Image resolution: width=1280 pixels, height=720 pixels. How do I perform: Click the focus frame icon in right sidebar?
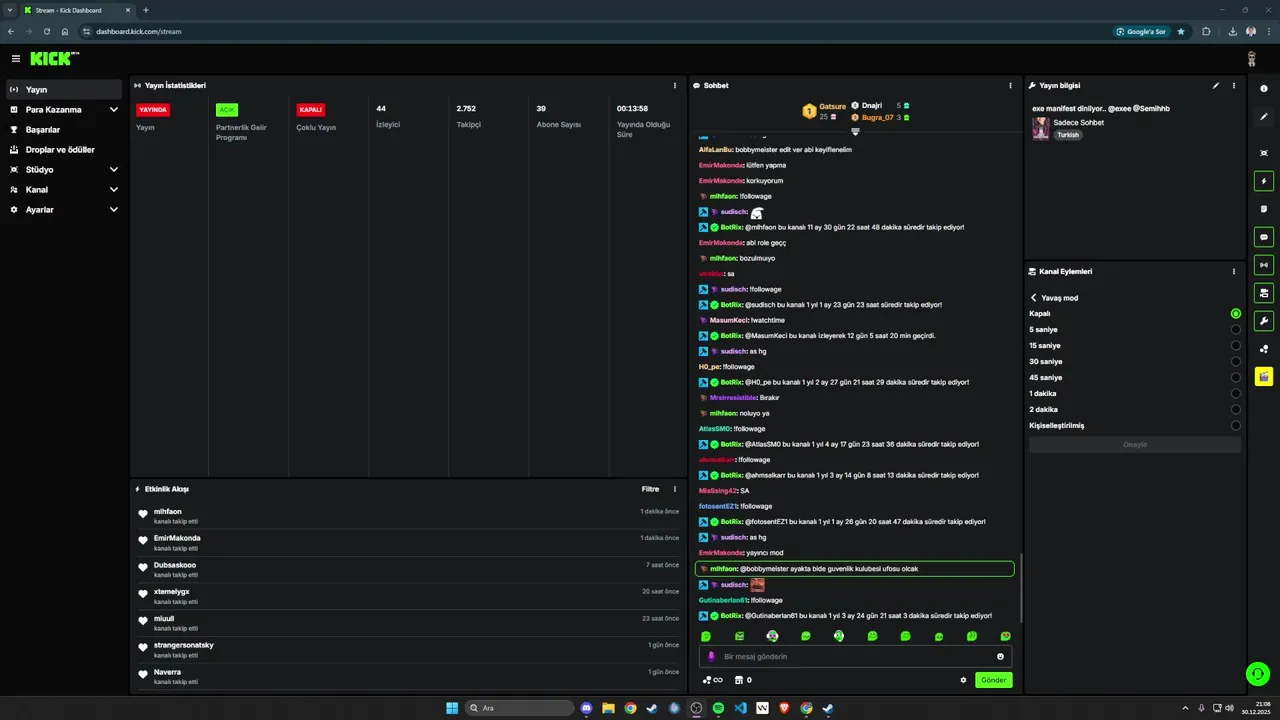point(1264,153)
